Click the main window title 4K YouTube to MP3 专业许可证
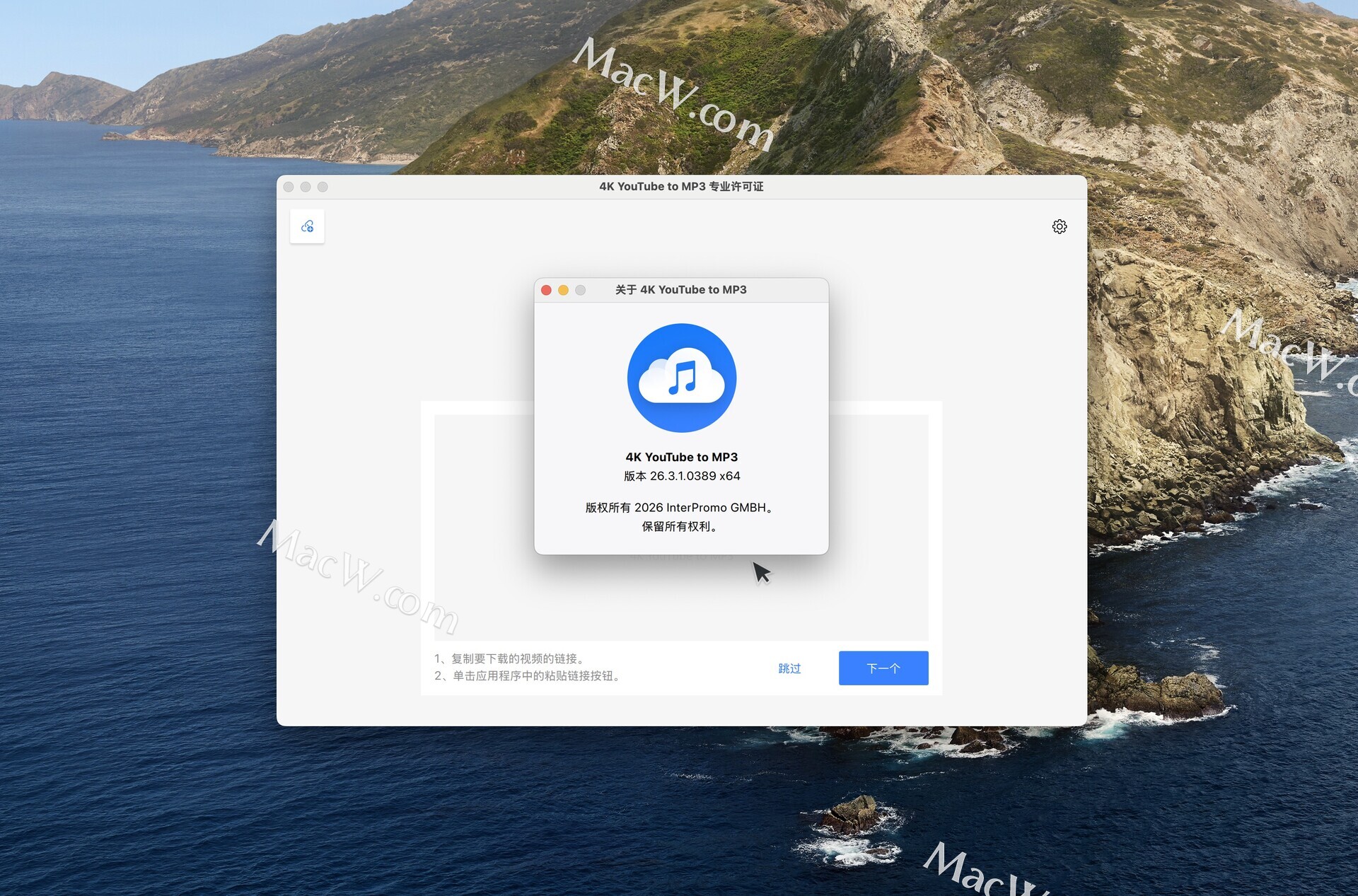Viewport: 1358px width, 896px height. pos(681,187)
